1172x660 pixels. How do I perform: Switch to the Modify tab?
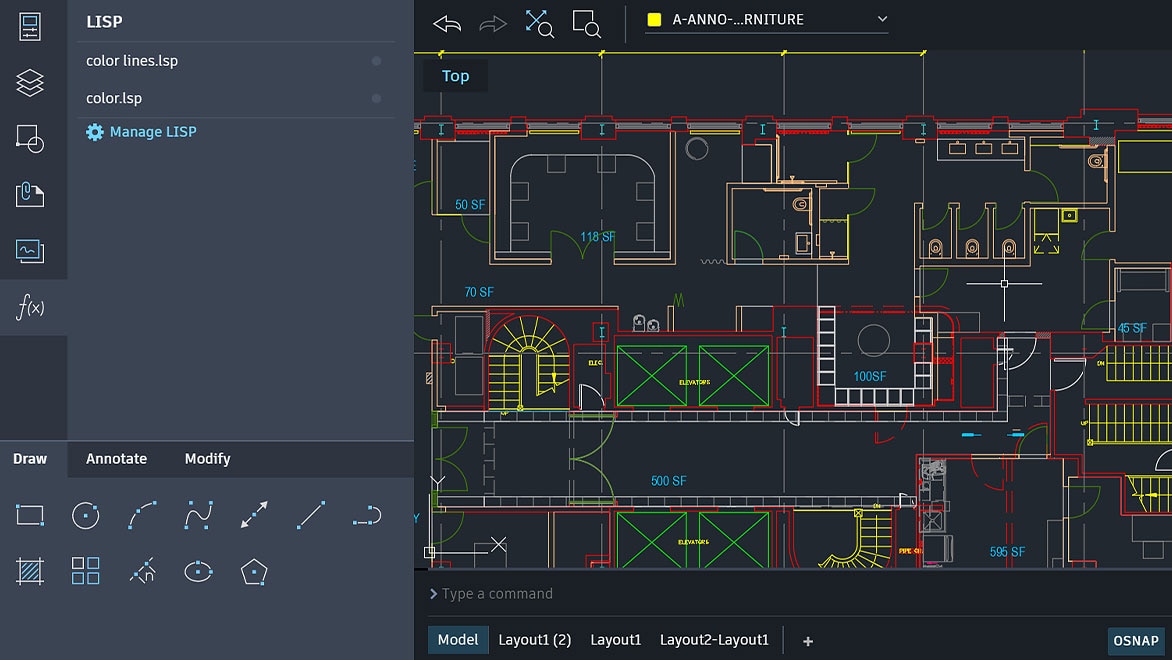coord(207,458)
